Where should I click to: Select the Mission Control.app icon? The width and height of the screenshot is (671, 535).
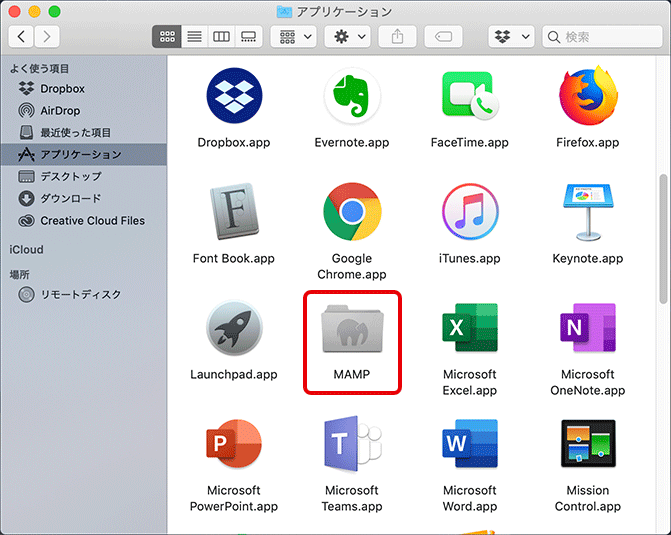coord(588,444)
